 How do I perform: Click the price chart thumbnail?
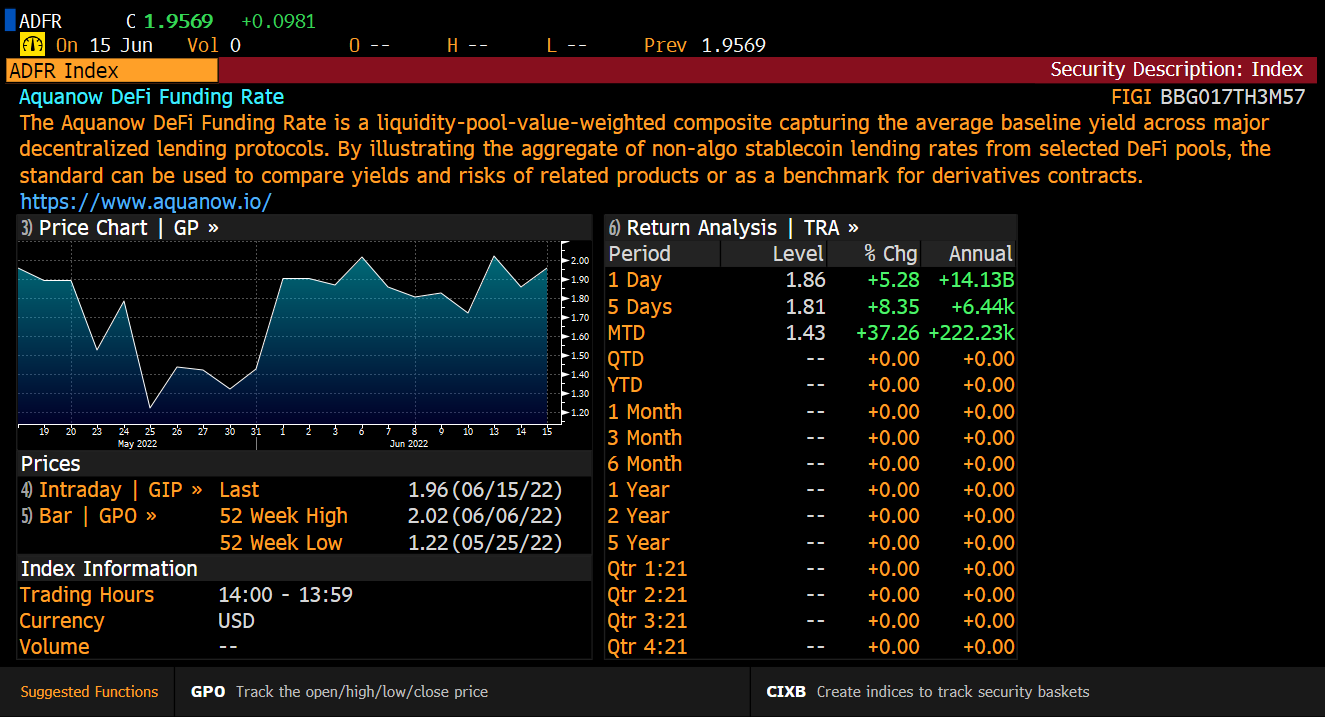[304, 345]
